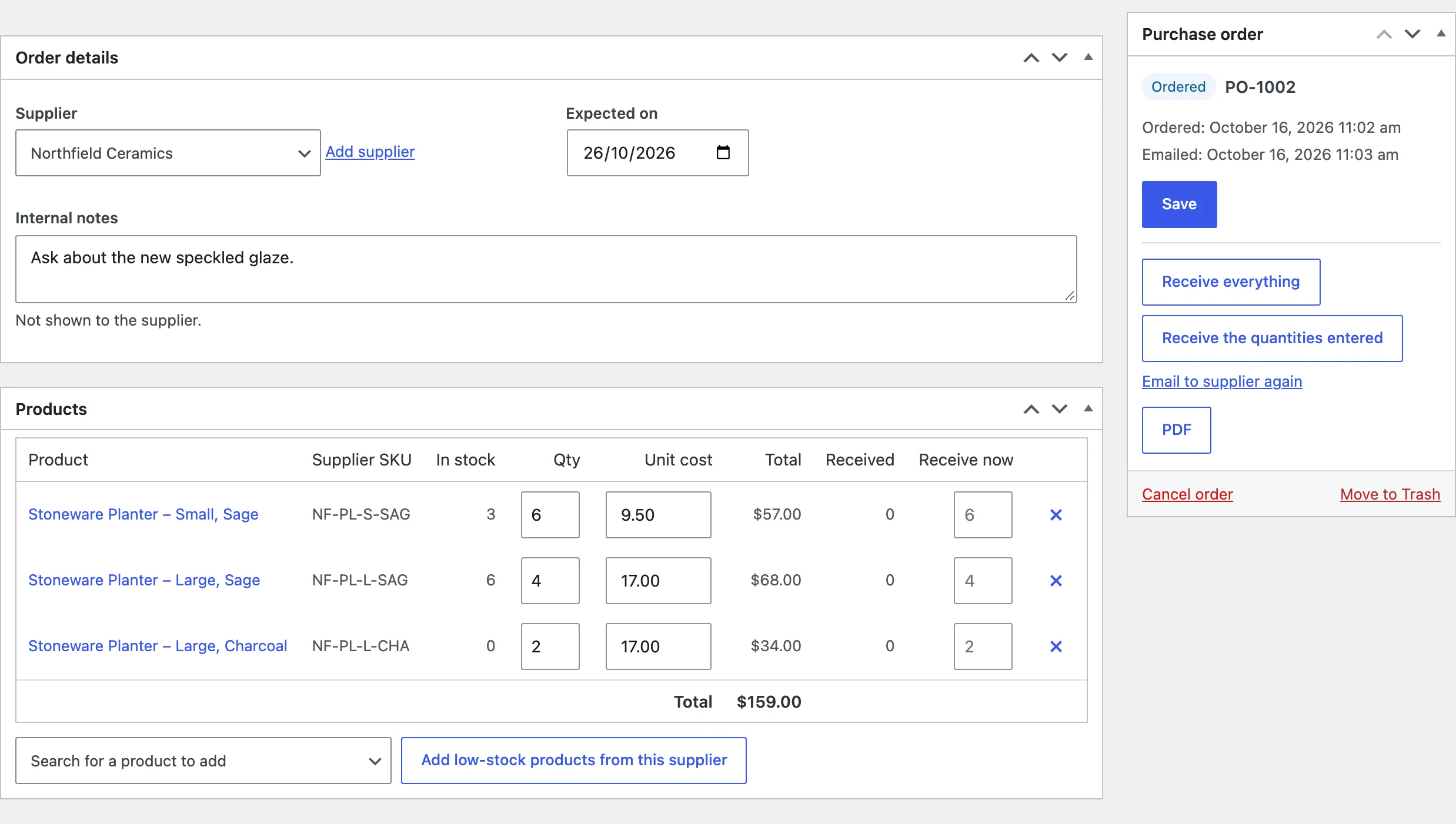Collapse the Products panel

click(x=1088, y=408)
